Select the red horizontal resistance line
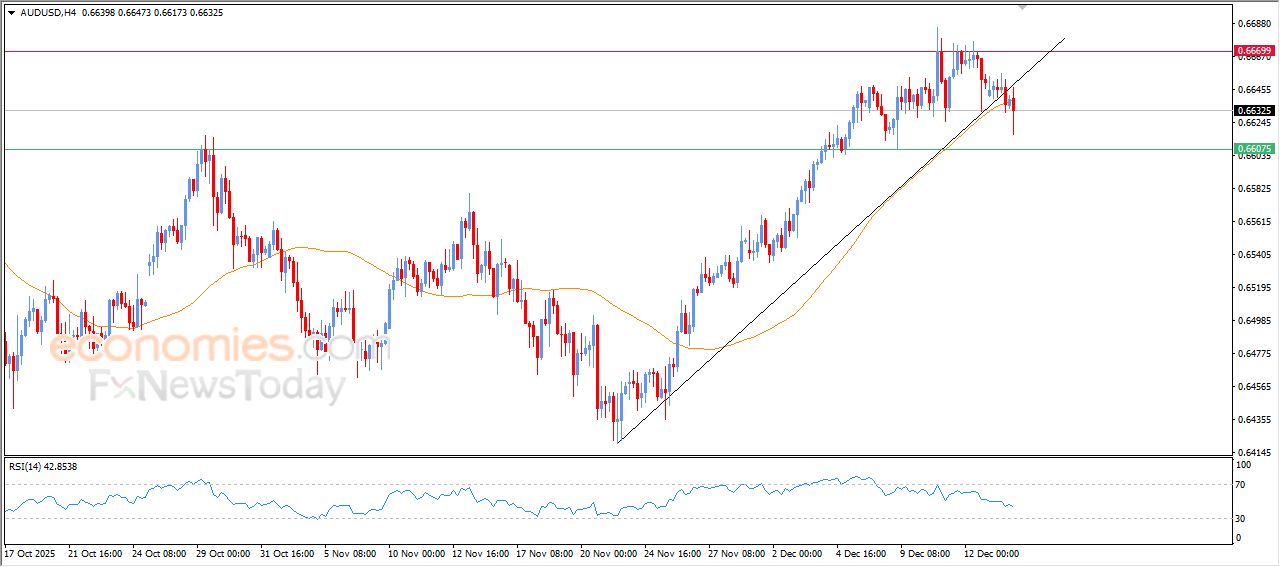The width and height of the screenshot is (1280, 567). pos(500,50)
